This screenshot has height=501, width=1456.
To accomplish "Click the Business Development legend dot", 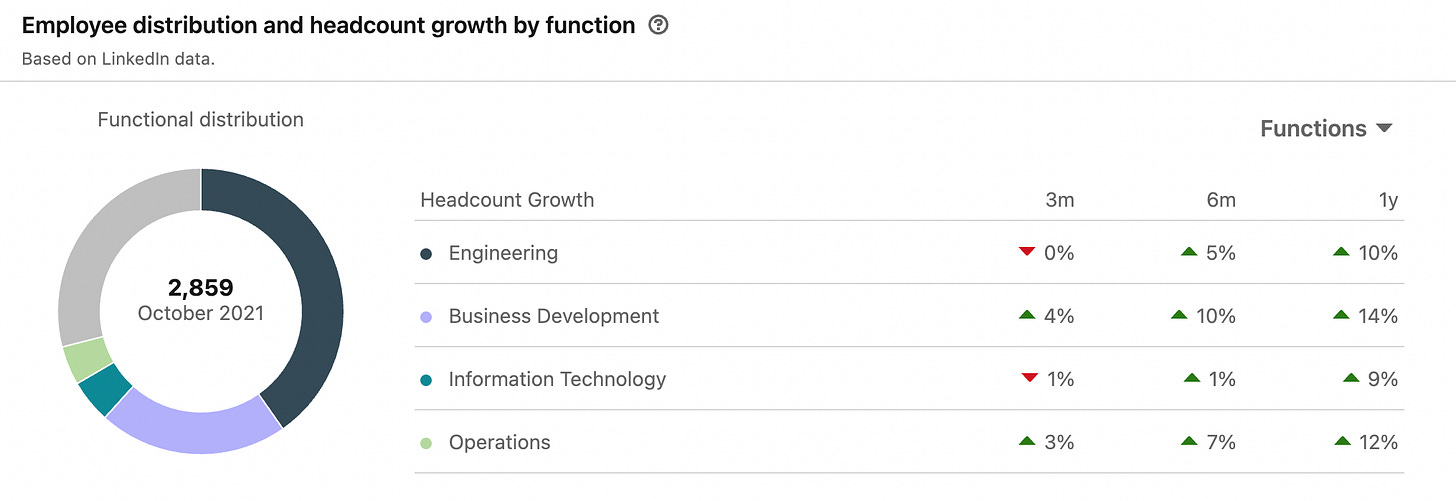I will tap(427, 317).
